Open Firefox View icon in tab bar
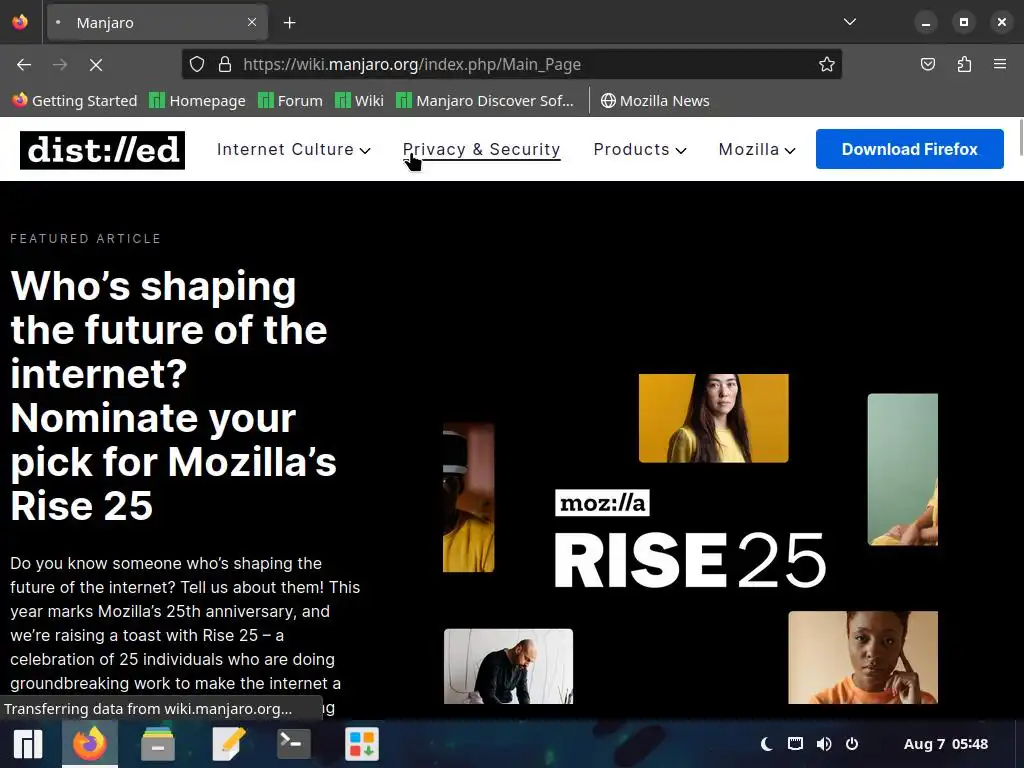 click(x=20, y=22)
